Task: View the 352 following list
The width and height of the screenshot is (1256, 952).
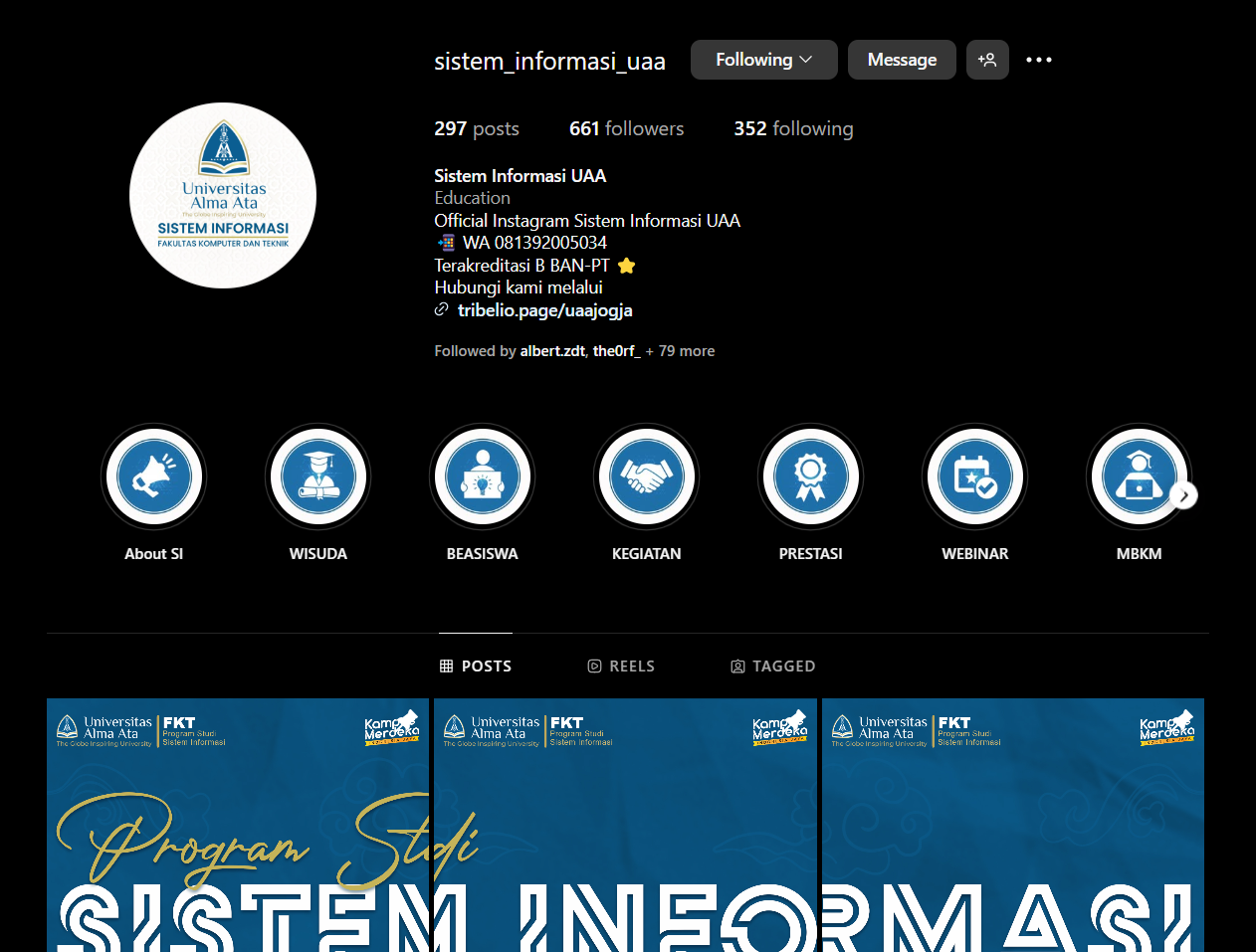Action: tap(793, 128)
